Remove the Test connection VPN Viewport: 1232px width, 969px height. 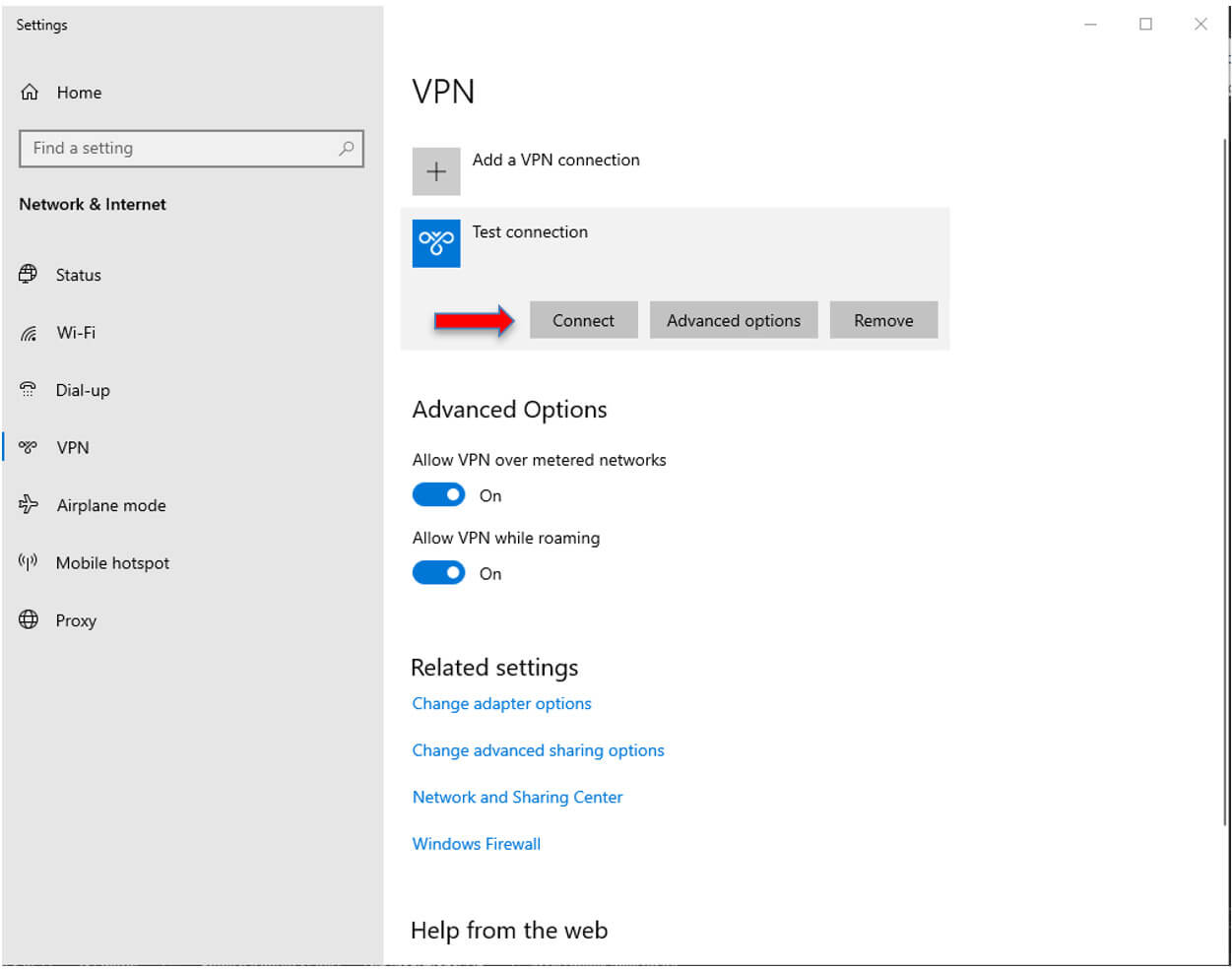pos(883,319)
